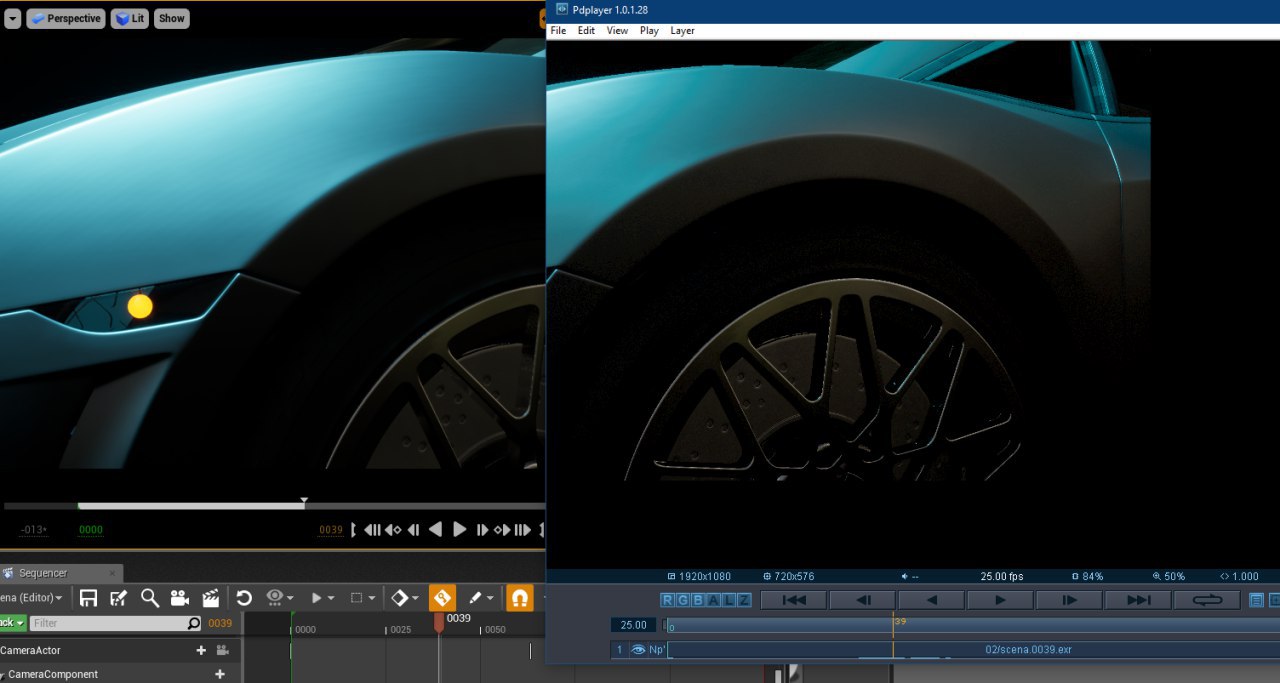
Task: Open the Pdplayer File menu
Action: tap(558, 31)
